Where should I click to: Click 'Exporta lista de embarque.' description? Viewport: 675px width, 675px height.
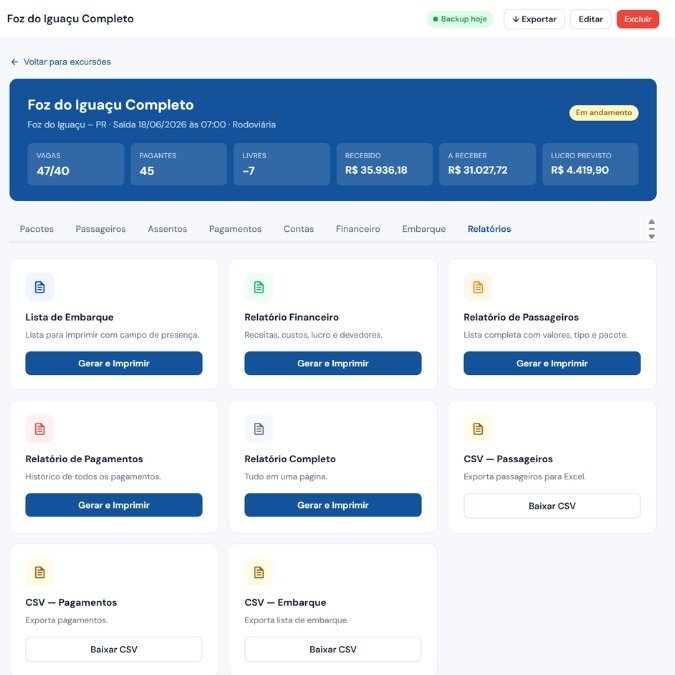tap(296, 620)
